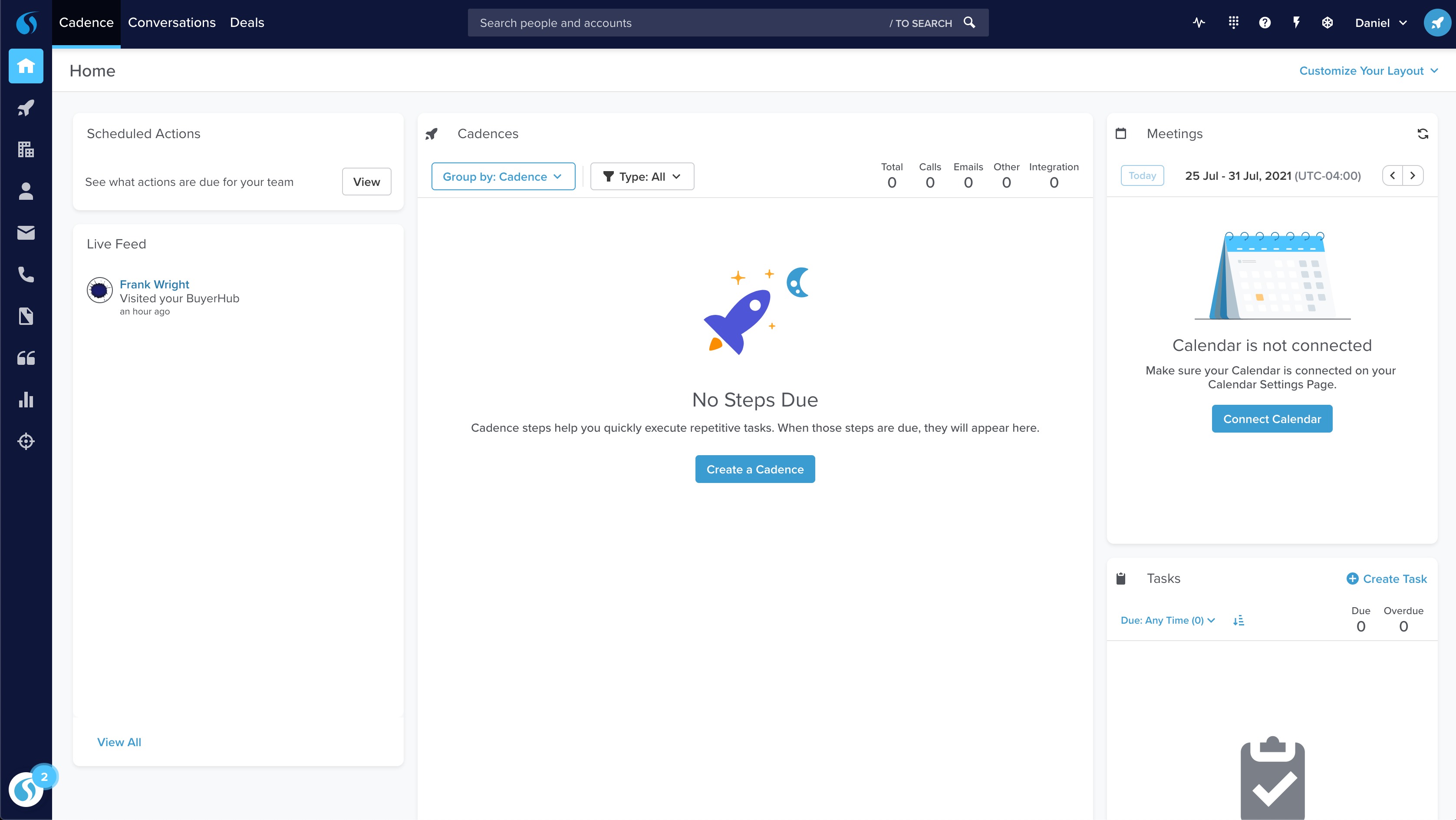Go to next week in Meetings

1413,176
